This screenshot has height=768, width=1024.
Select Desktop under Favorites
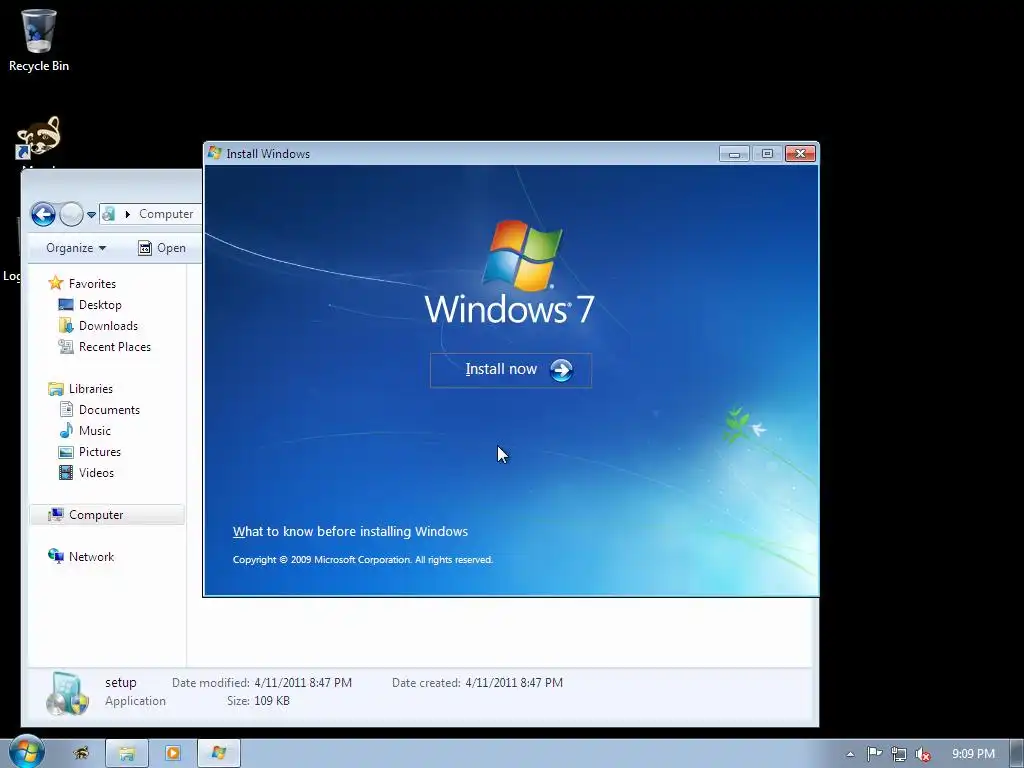coord(100,304)
